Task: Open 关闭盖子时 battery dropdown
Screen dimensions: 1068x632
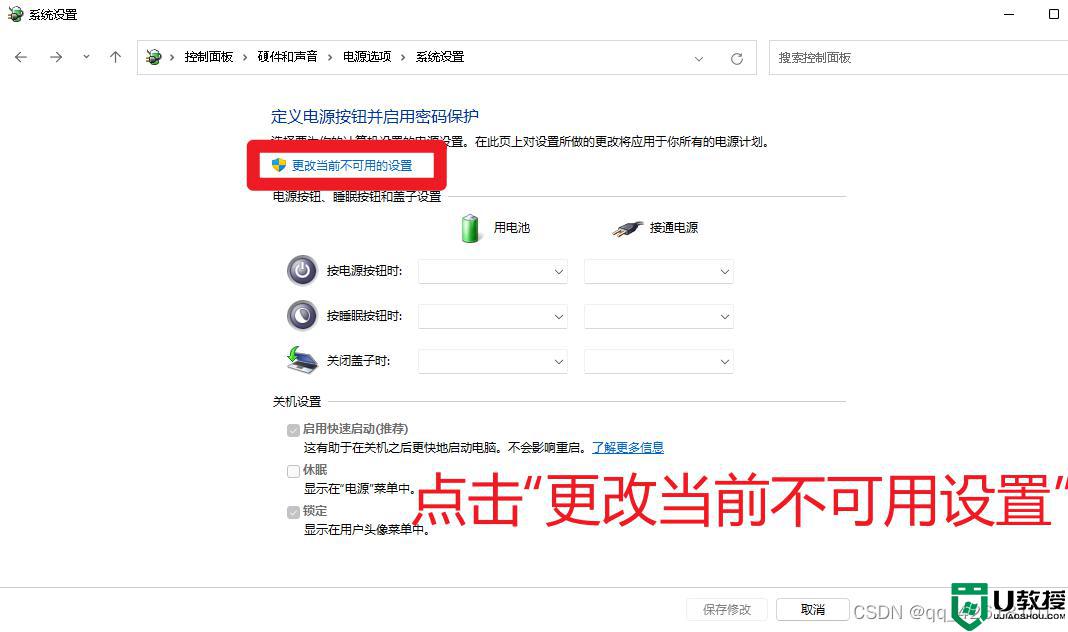Action: click(x=493, y=362)
